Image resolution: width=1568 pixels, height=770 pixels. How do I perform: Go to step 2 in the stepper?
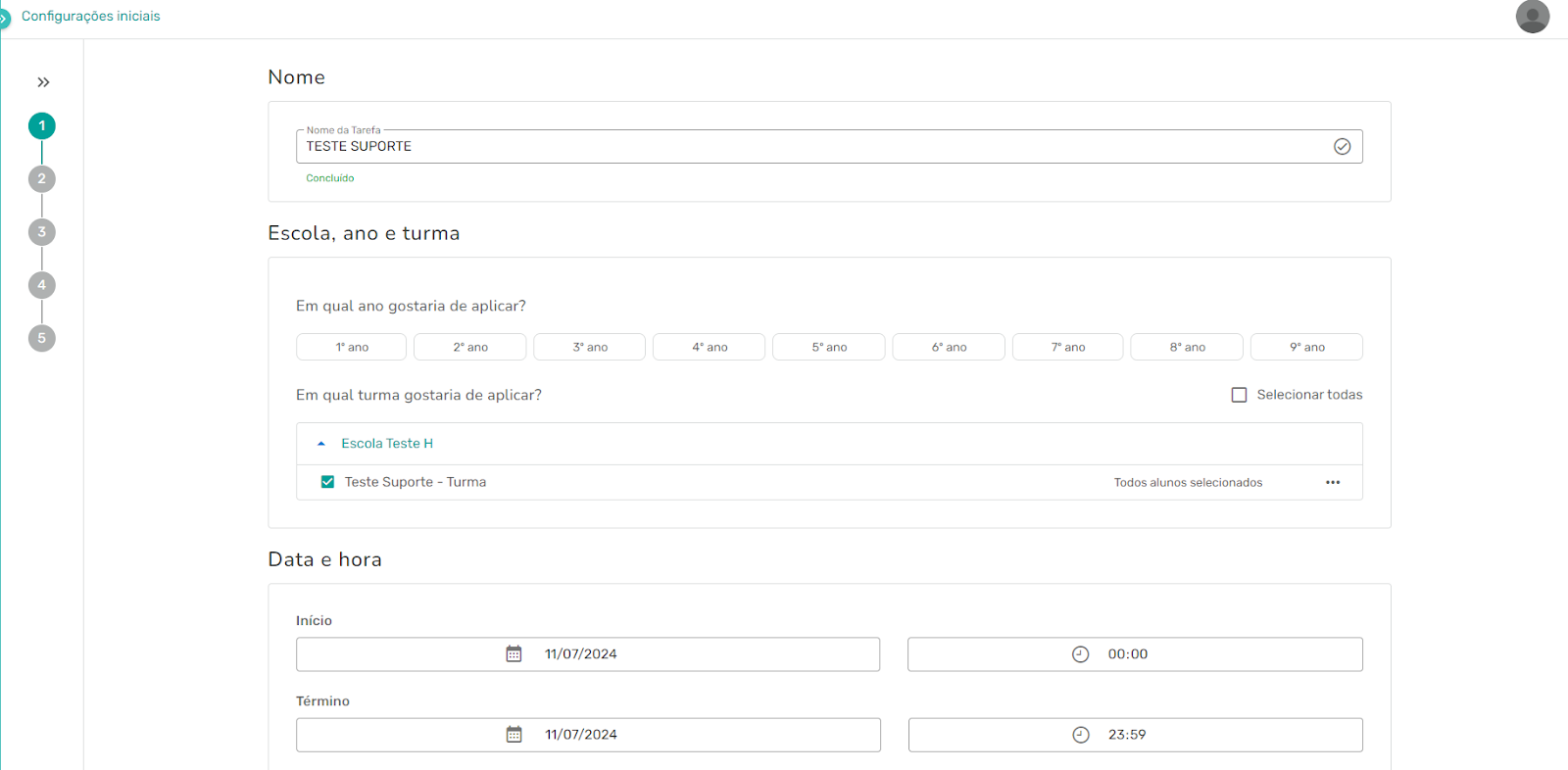(42, 179)
